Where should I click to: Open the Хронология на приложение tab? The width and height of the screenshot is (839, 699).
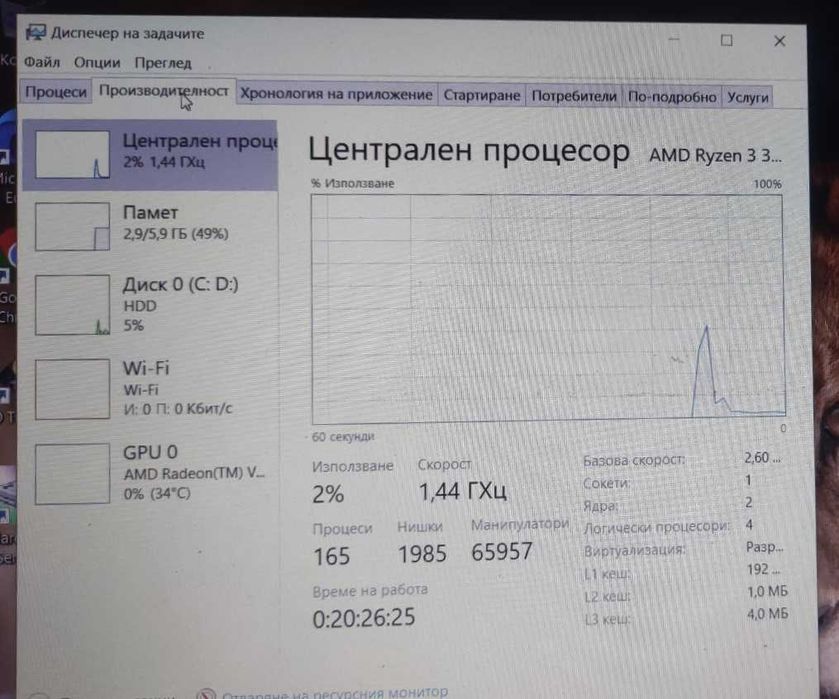336,95
